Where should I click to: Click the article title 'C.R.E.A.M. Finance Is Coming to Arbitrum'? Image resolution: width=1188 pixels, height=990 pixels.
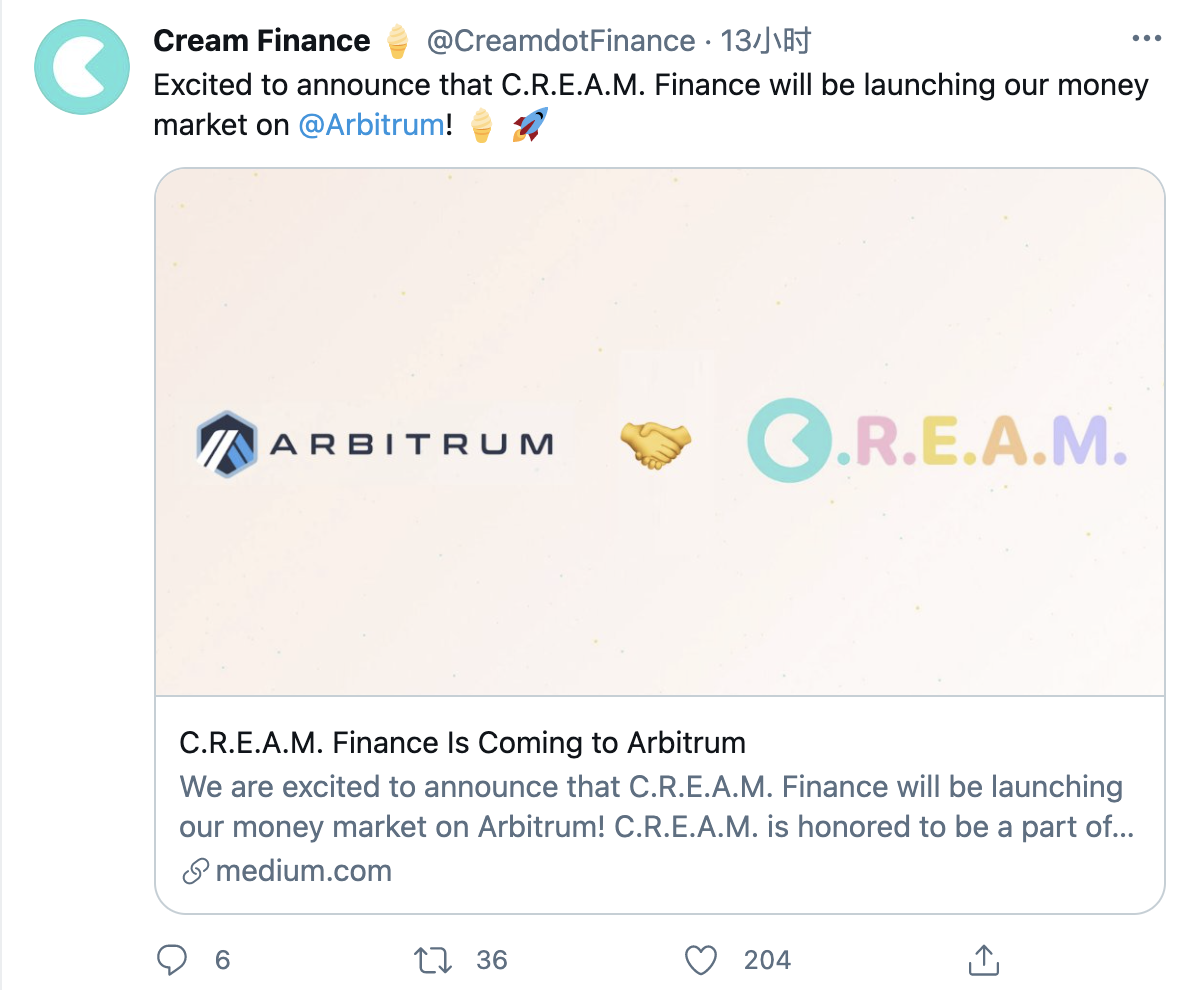(x=462, y=743)
